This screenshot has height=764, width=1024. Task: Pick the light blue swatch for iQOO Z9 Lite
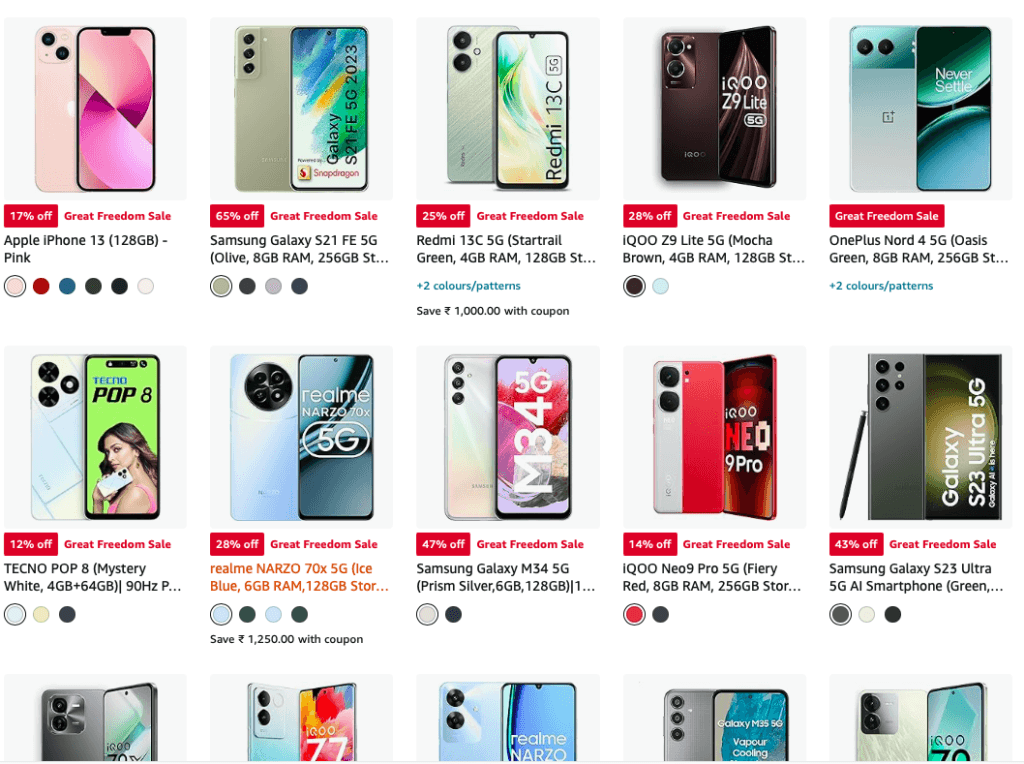(x=660, y=286)
